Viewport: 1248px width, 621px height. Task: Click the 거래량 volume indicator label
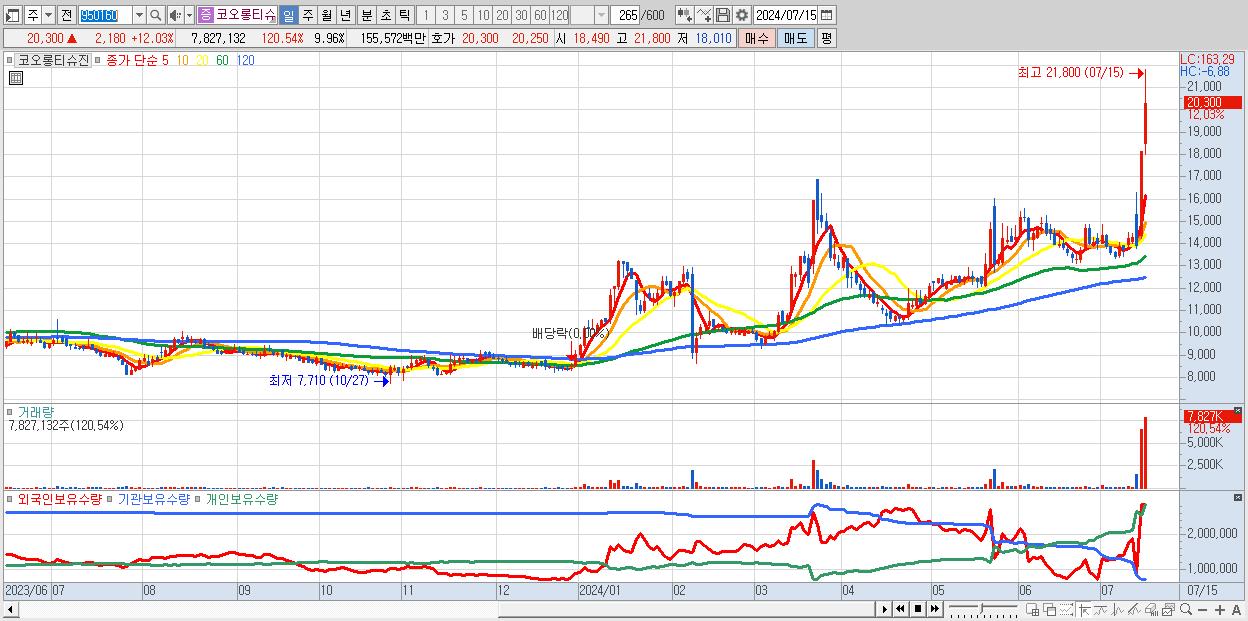coord(35,411)
